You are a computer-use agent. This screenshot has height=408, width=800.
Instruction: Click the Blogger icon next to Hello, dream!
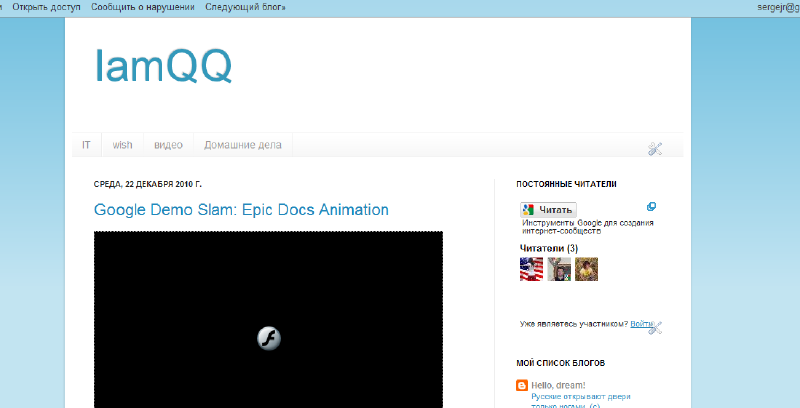(x=522, y=385)
